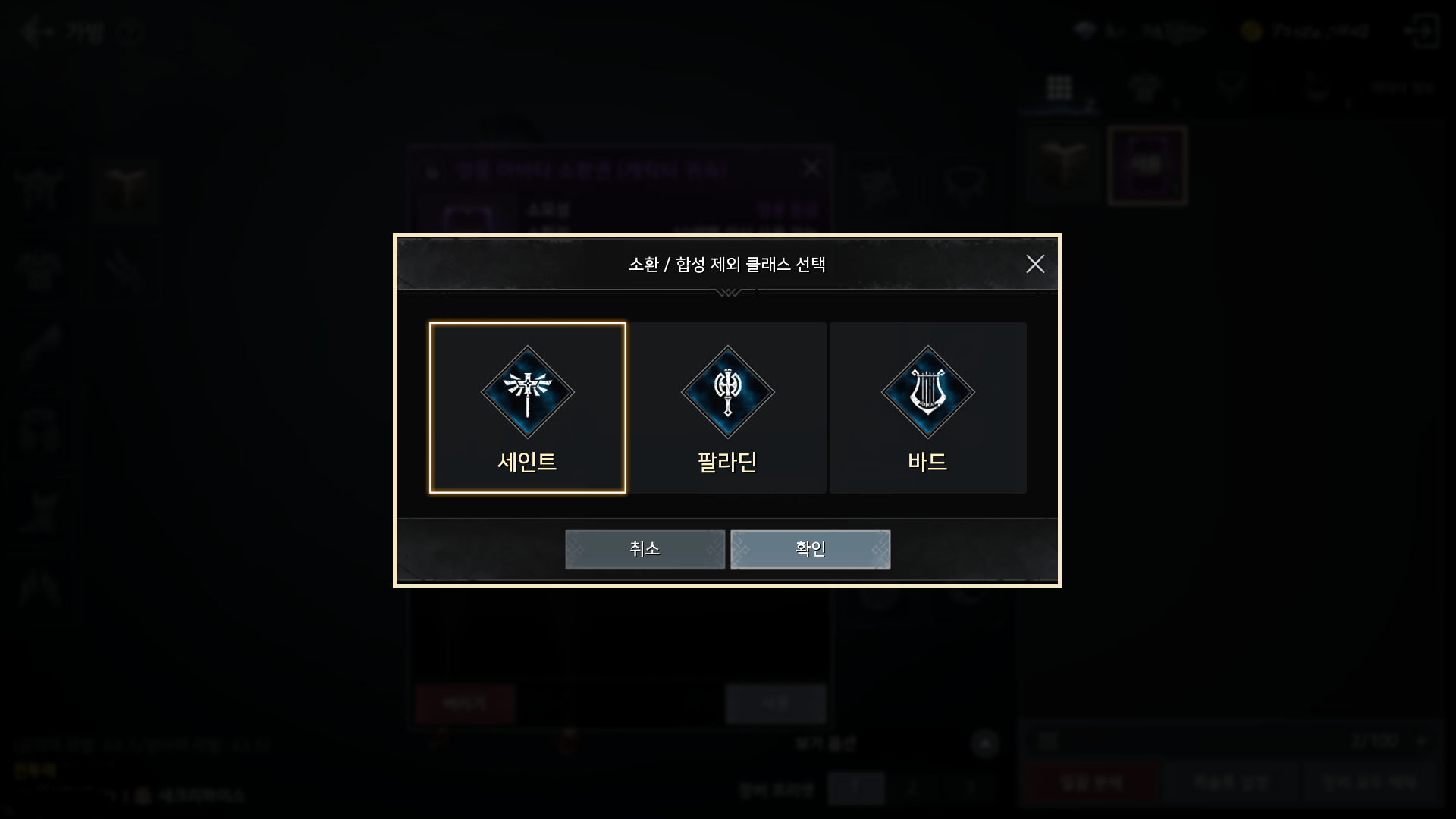Switch to equipment preset tab 1
Image resolution: width=1456 pixels, height=819 pixels.
855,788
